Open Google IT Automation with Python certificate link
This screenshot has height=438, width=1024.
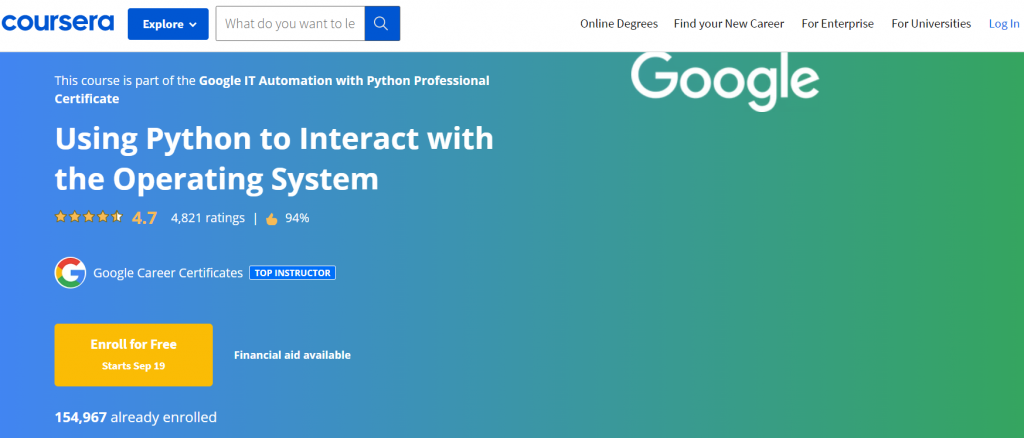point(272,90)
